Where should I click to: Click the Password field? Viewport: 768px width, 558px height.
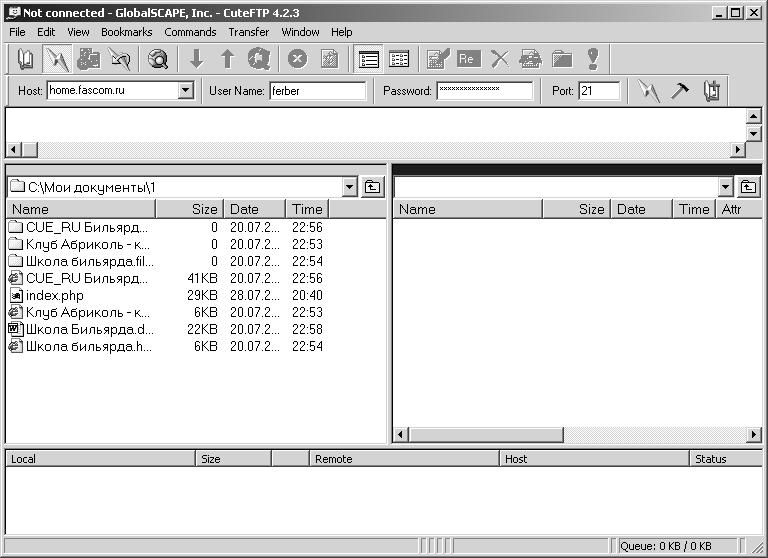click(484, 91)
